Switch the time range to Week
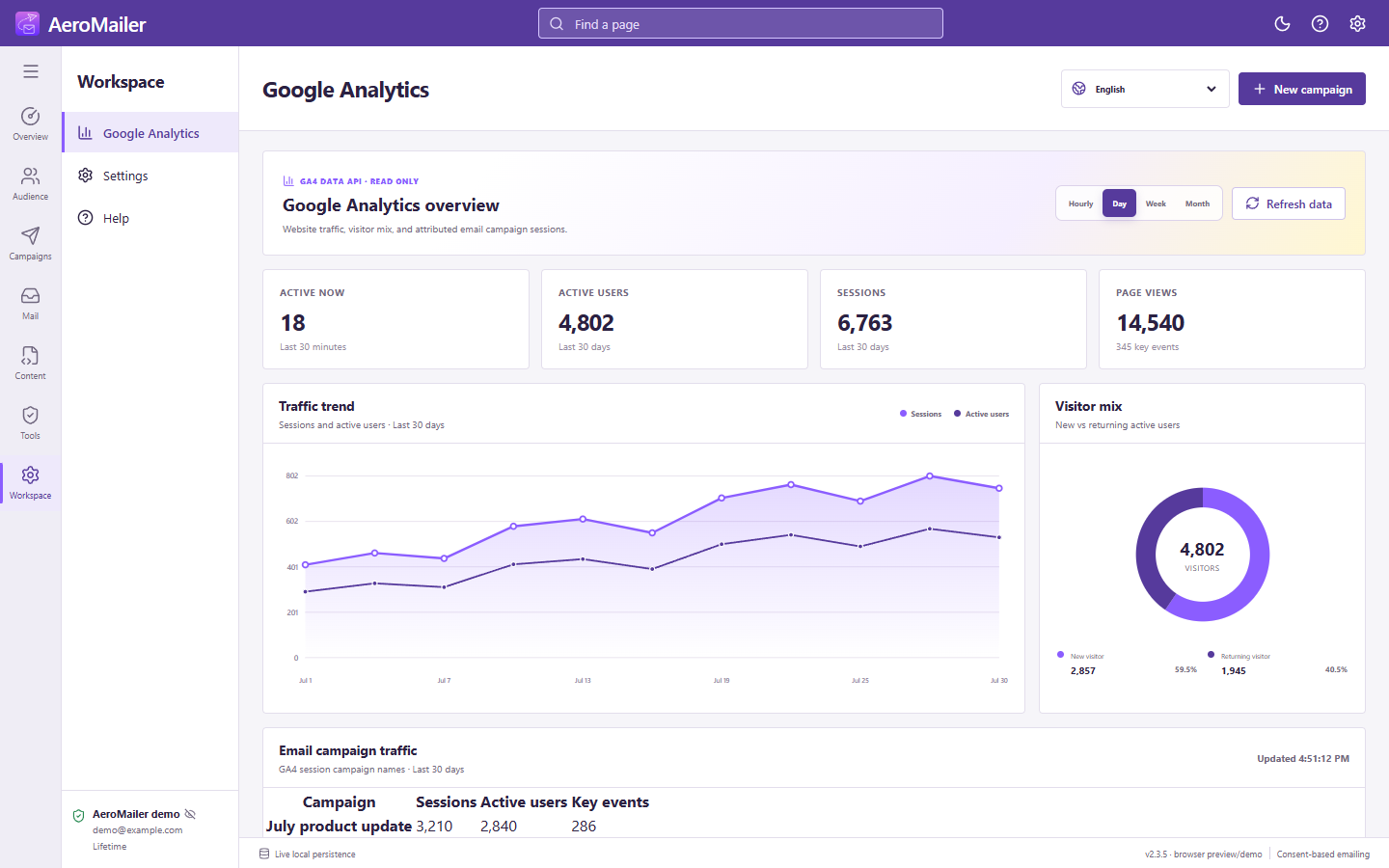Image resolution: width=1389 pixels, height=868 pixels. tap(1156, 203)
